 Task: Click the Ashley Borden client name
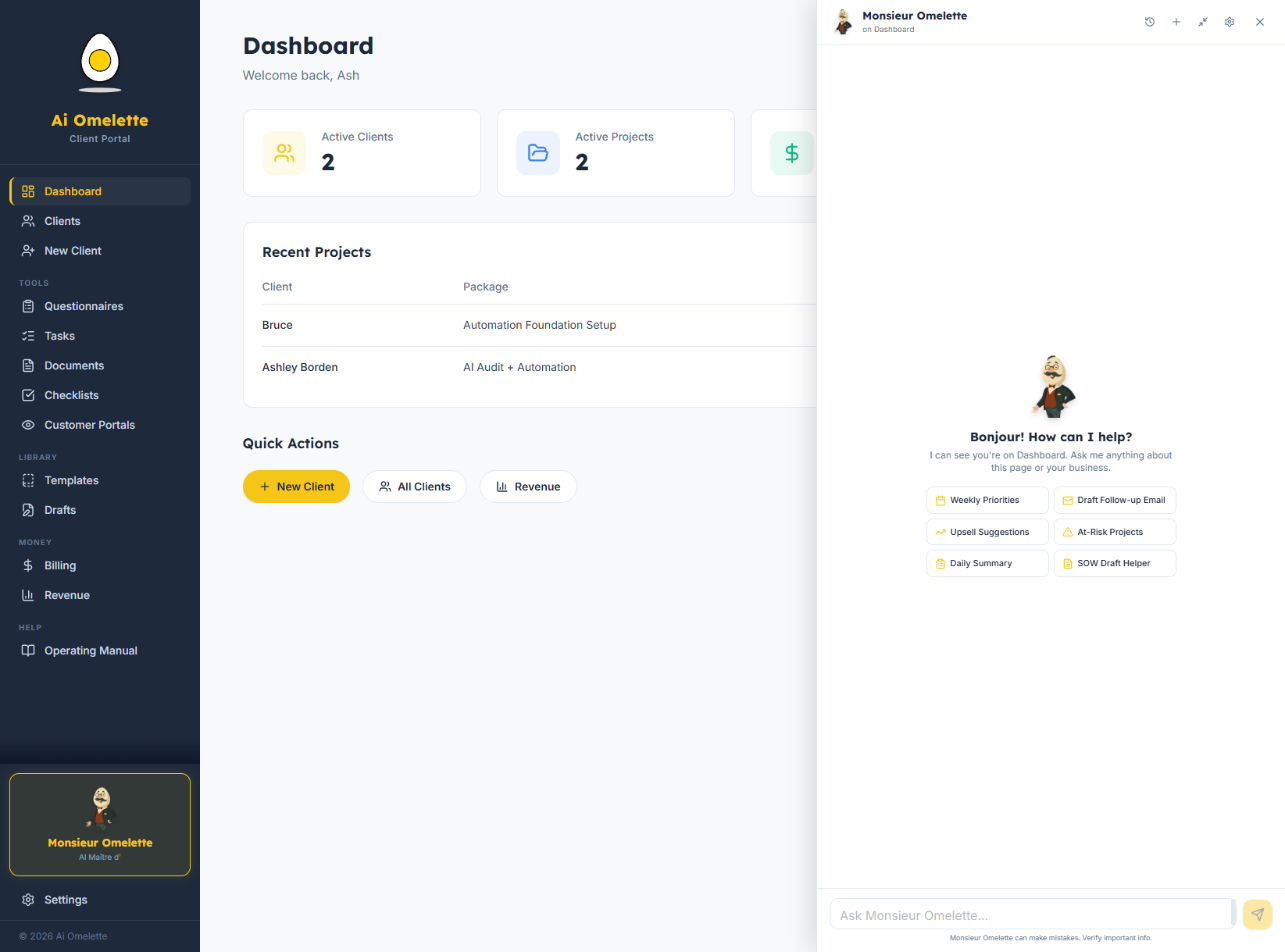point(300,367)
